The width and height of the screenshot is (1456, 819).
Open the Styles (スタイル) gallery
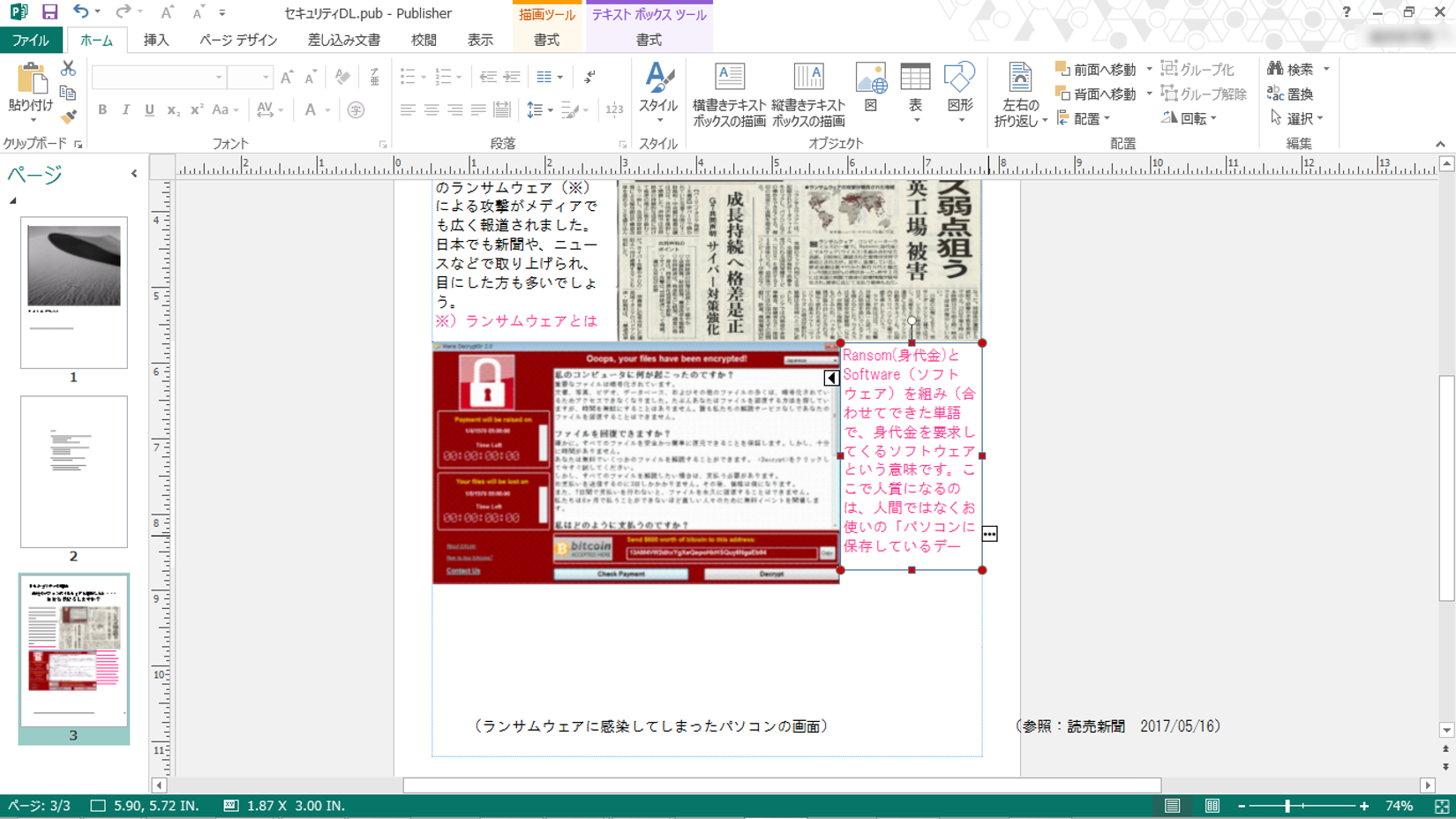pyautogui.click(x=658, y=91)
